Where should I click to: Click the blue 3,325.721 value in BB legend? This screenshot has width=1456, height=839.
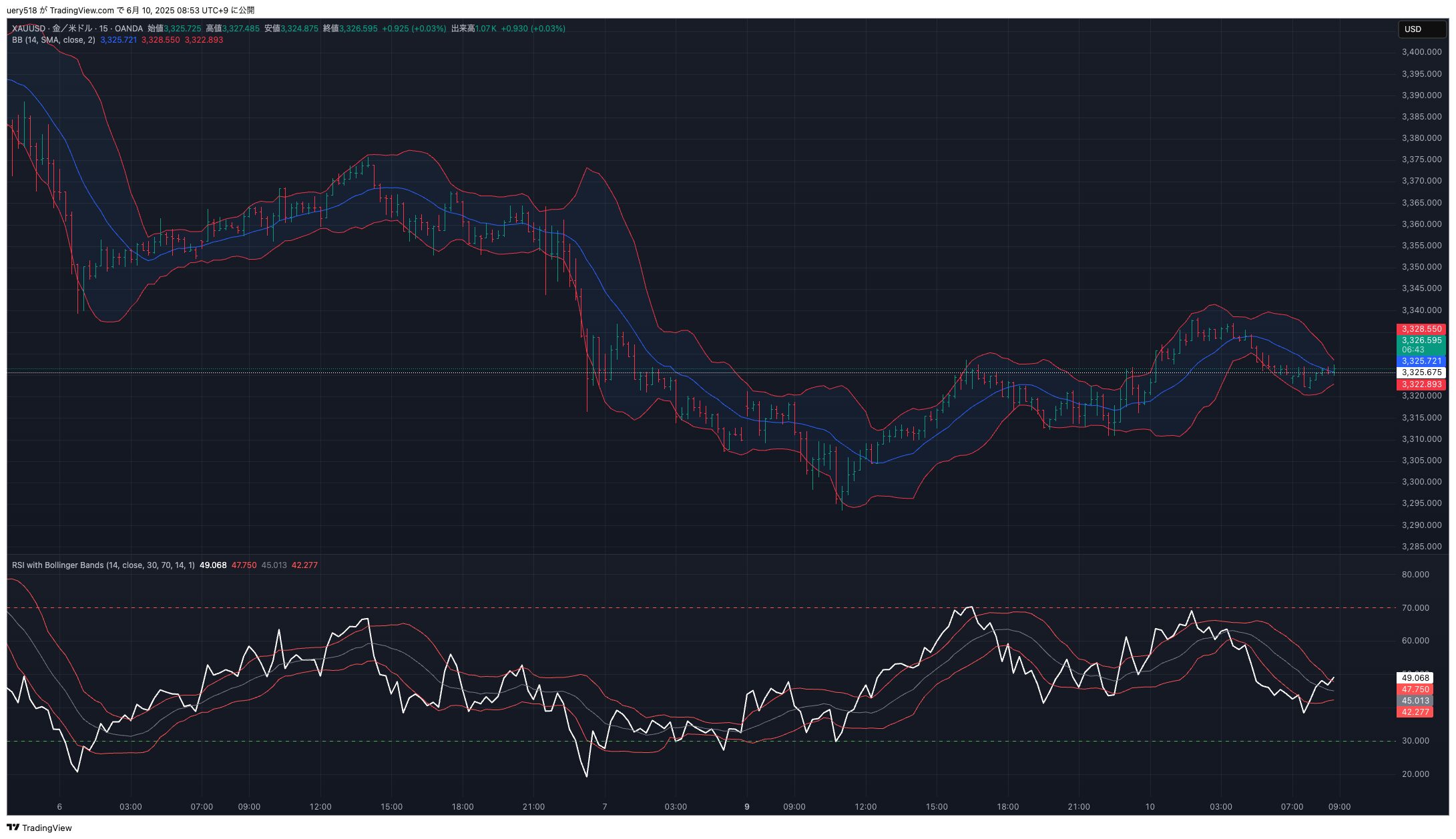119,40
